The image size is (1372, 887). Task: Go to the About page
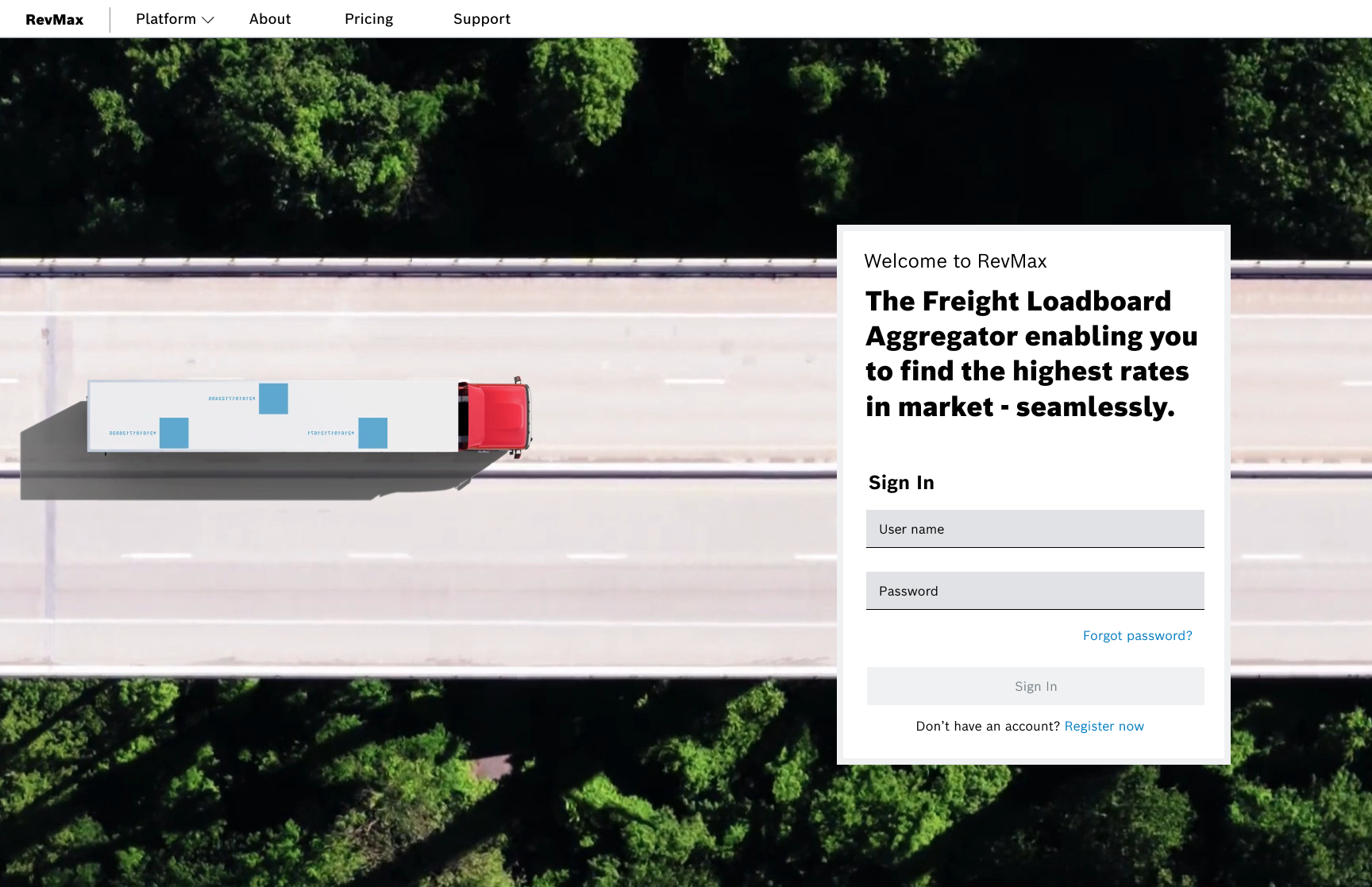click(x=270, y=19)
